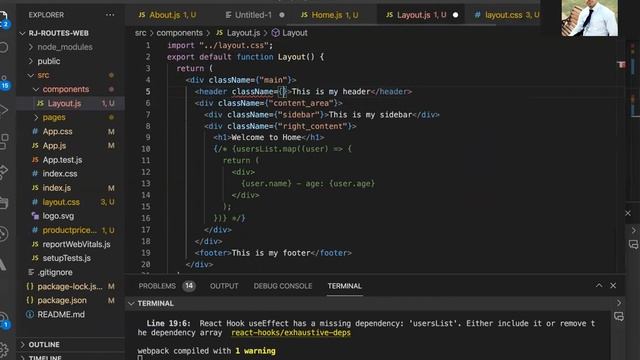Click line number 5 in the gutter
Viewport: 640px width, 360px height.
click(x=148, y=91)
